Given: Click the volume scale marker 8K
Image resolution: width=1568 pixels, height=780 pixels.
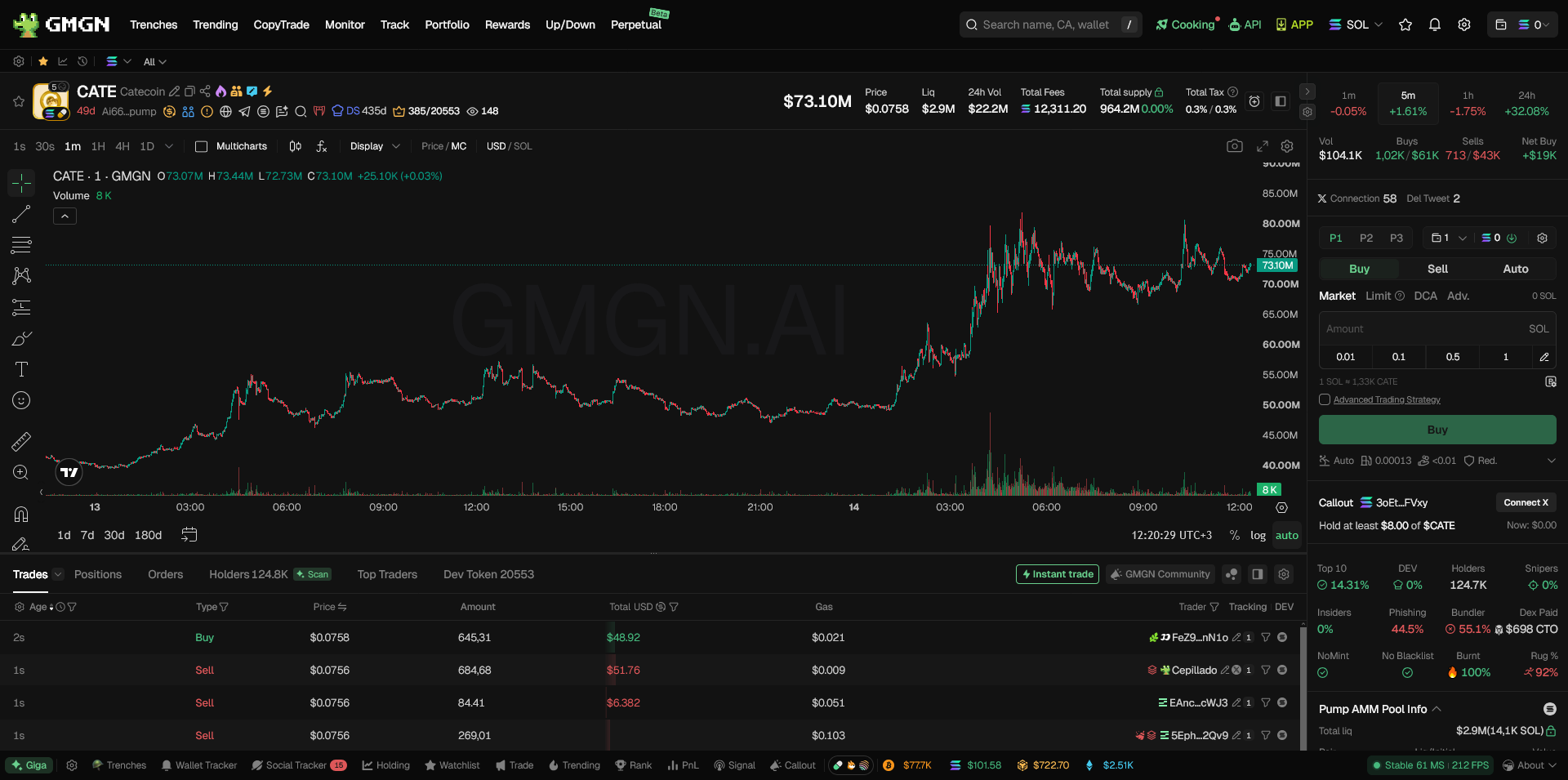Looking at the screenshot, I should (x=1269, y=490).
